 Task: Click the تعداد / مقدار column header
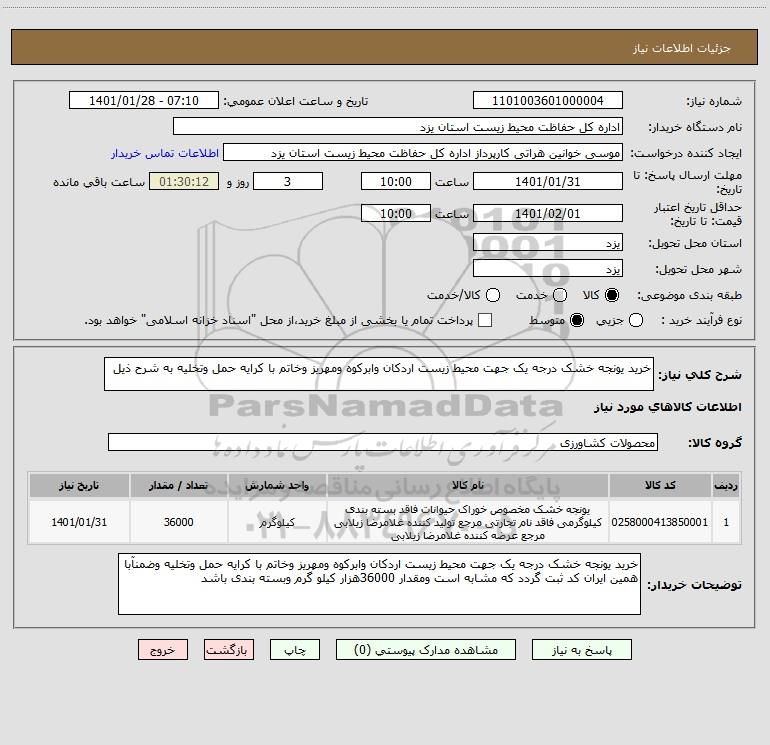pos(179,485)
